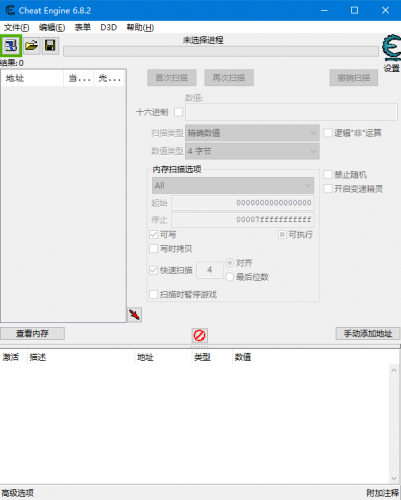This screenshot has height=500, width=401.
Task: Toggle the 十六进制 checkbox
Action: [x=179, y=112]
